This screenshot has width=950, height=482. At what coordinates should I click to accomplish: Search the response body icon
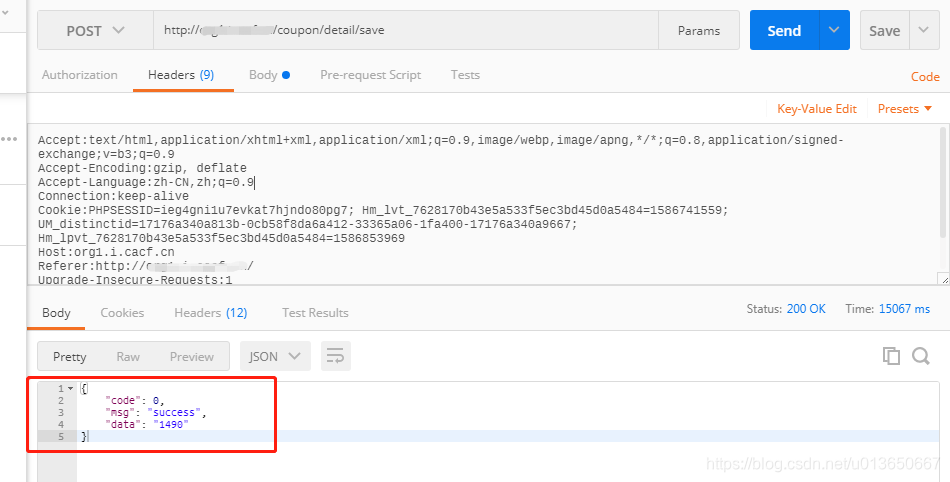(921, 356)
